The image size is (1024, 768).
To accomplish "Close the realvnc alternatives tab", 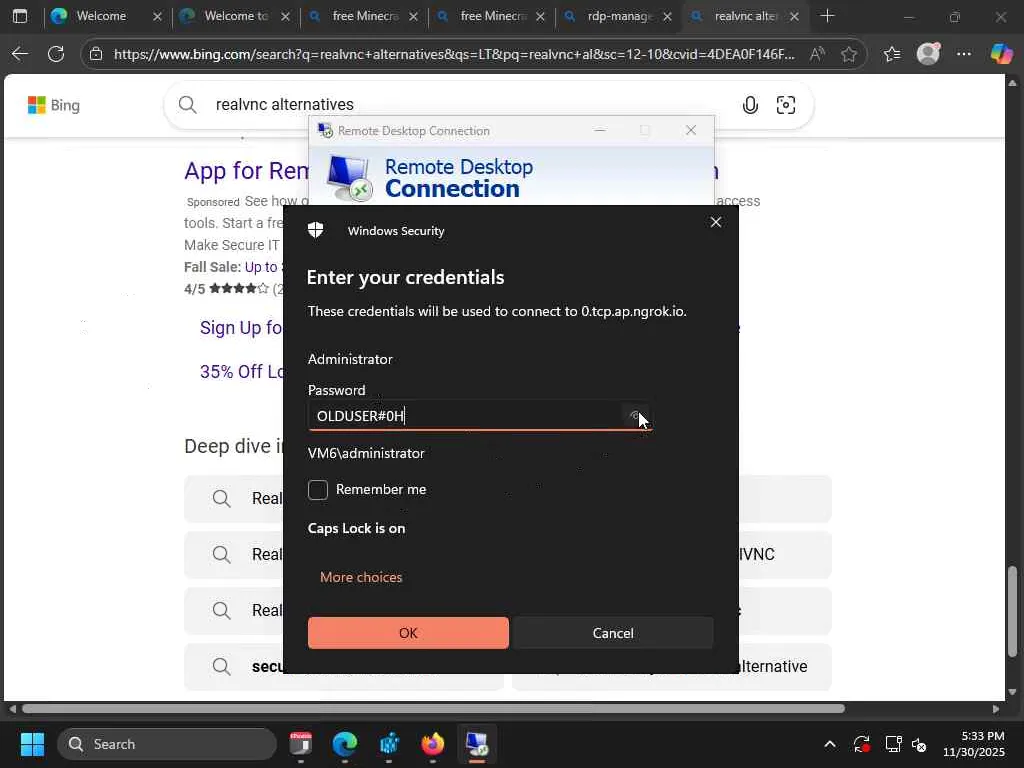I will (x=794, y=16).
